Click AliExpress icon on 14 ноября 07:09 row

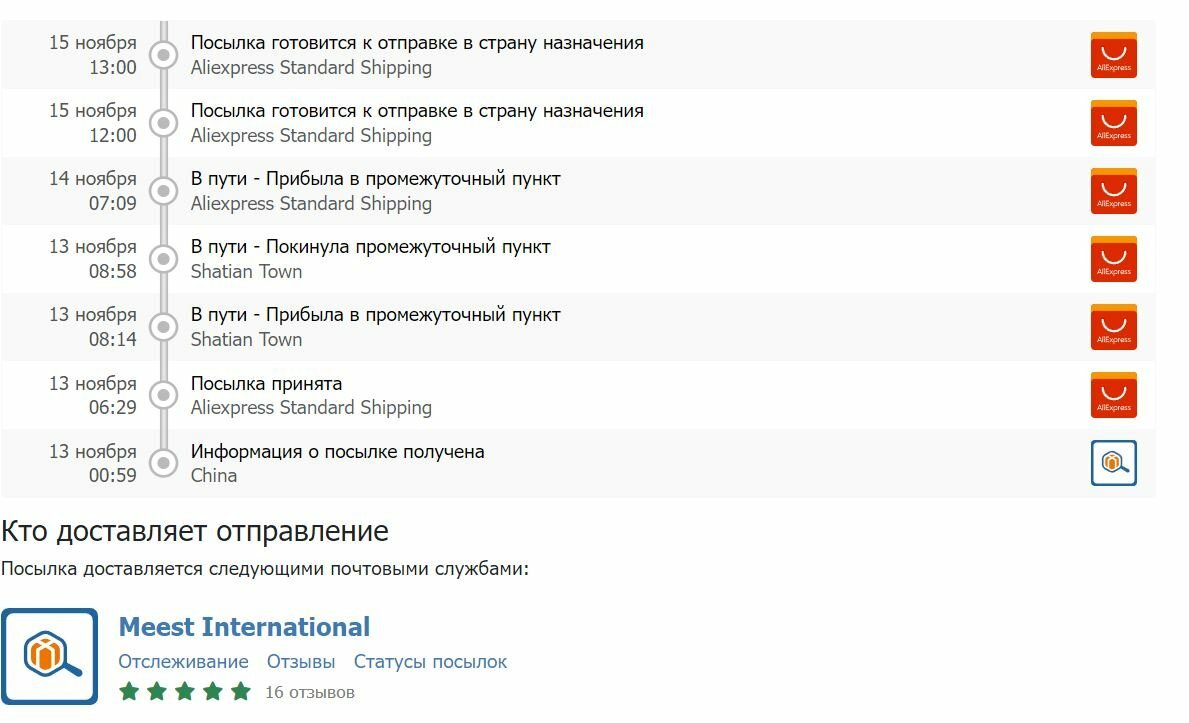1113,191
